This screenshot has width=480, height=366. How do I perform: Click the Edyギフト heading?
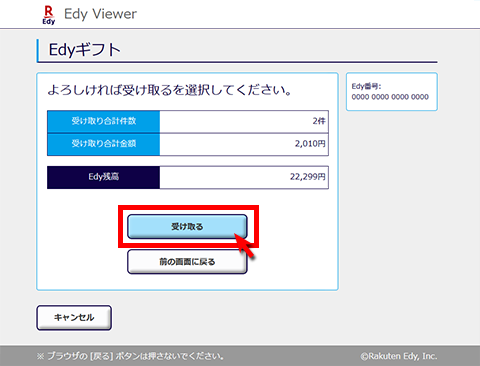click(84, 50)
